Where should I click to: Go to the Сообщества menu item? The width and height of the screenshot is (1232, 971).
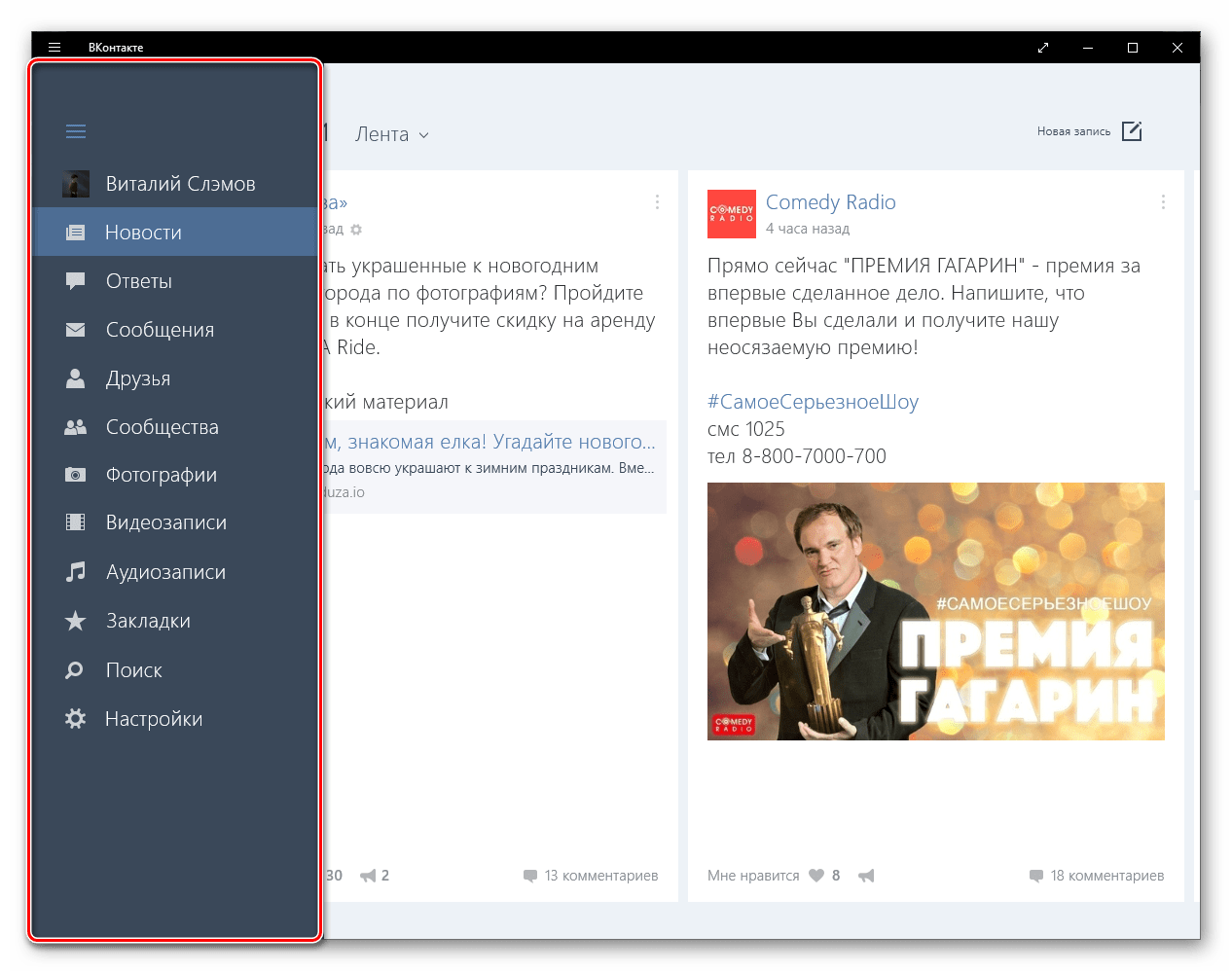pyautogui.click(x=175, y=427)
